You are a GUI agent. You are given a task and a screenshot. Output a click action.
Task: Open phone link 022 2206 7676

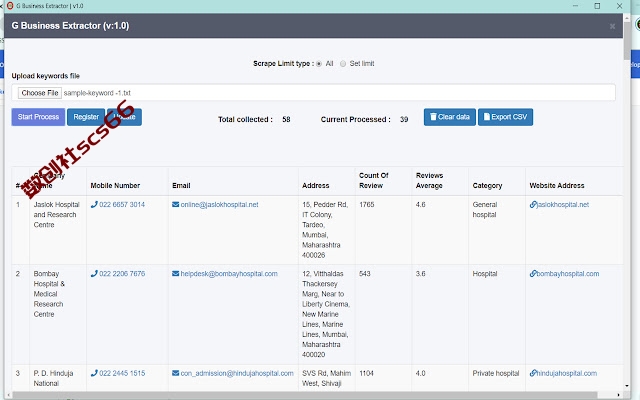[x=122, y=273]
